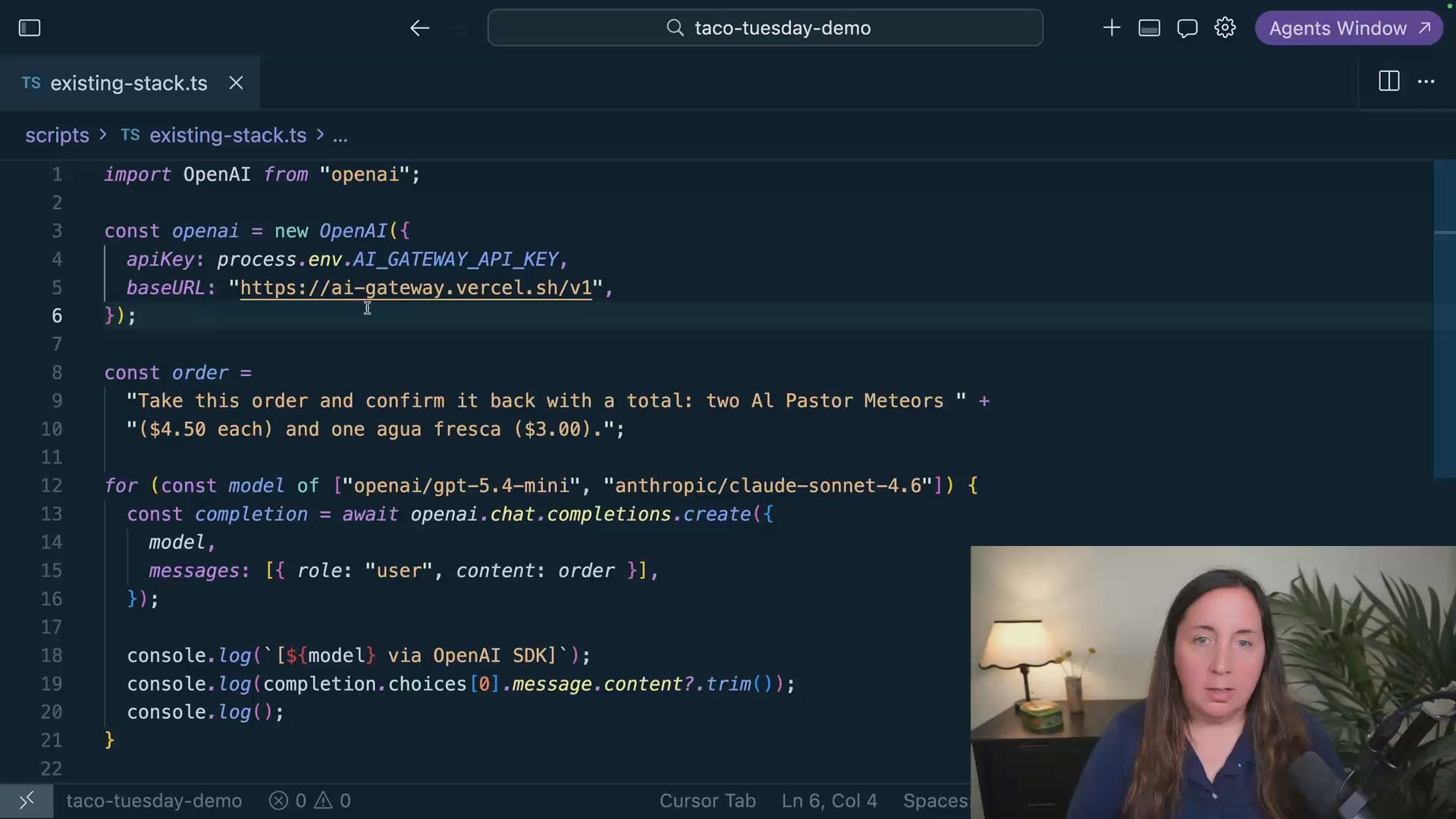Click the OpenAI import identifier
Image resolution: width=1456 pixels, height=819 pixels.
coord(217,174)
